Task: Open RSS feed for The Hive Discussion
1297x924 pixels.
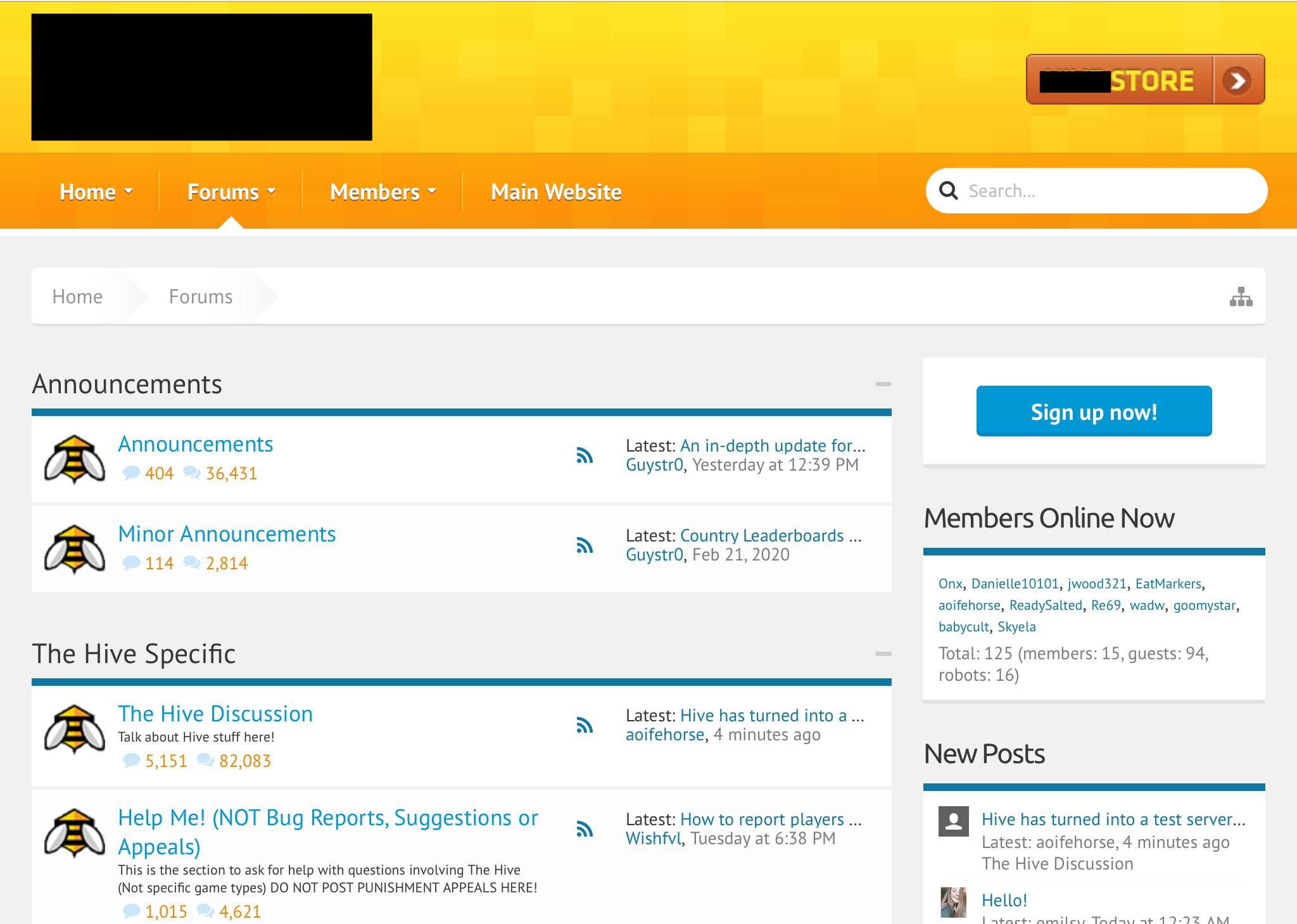Action: [x=585, y=725]
